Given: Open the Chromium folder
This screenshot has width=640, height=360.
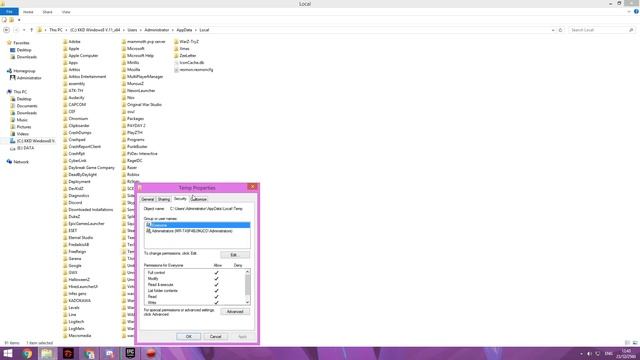Looking at the screenshot, I should click(x=75, y=118).
